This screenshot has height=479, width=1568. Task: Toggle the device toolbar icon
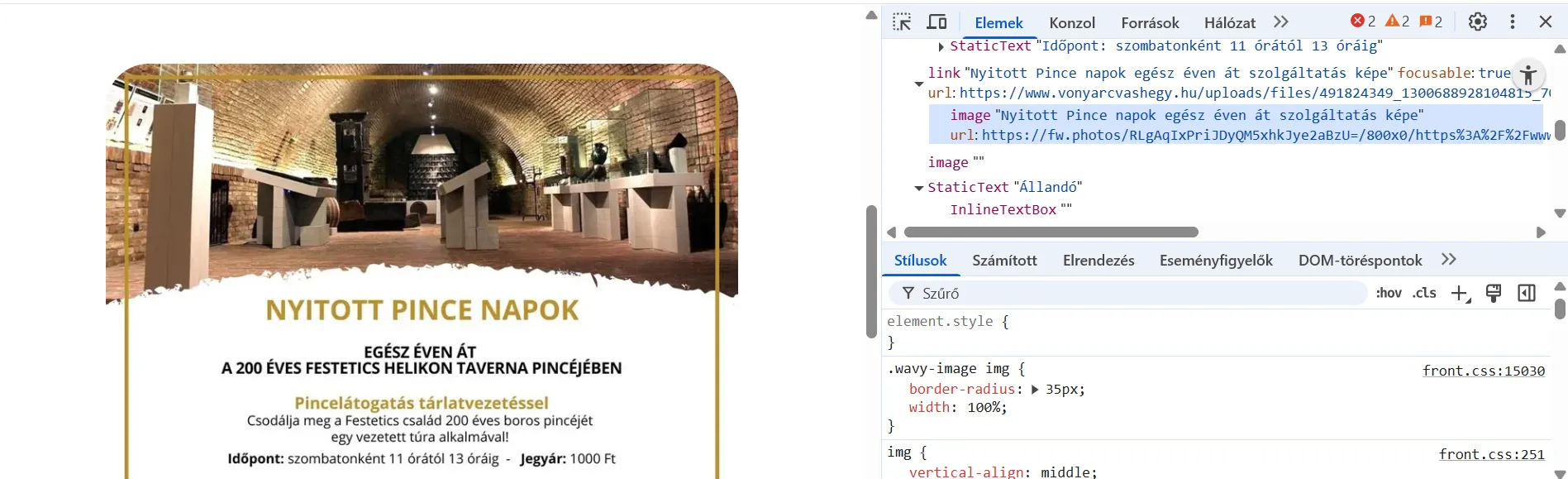pos(937,22)
